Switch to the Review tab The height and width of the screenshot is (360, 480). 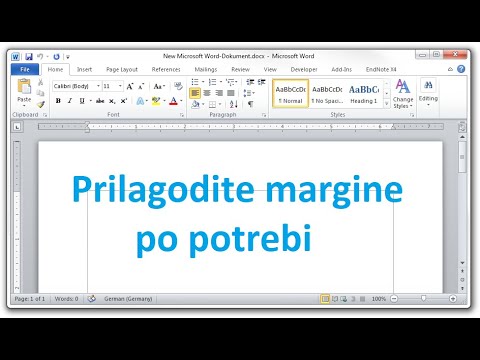click(240, 69)
